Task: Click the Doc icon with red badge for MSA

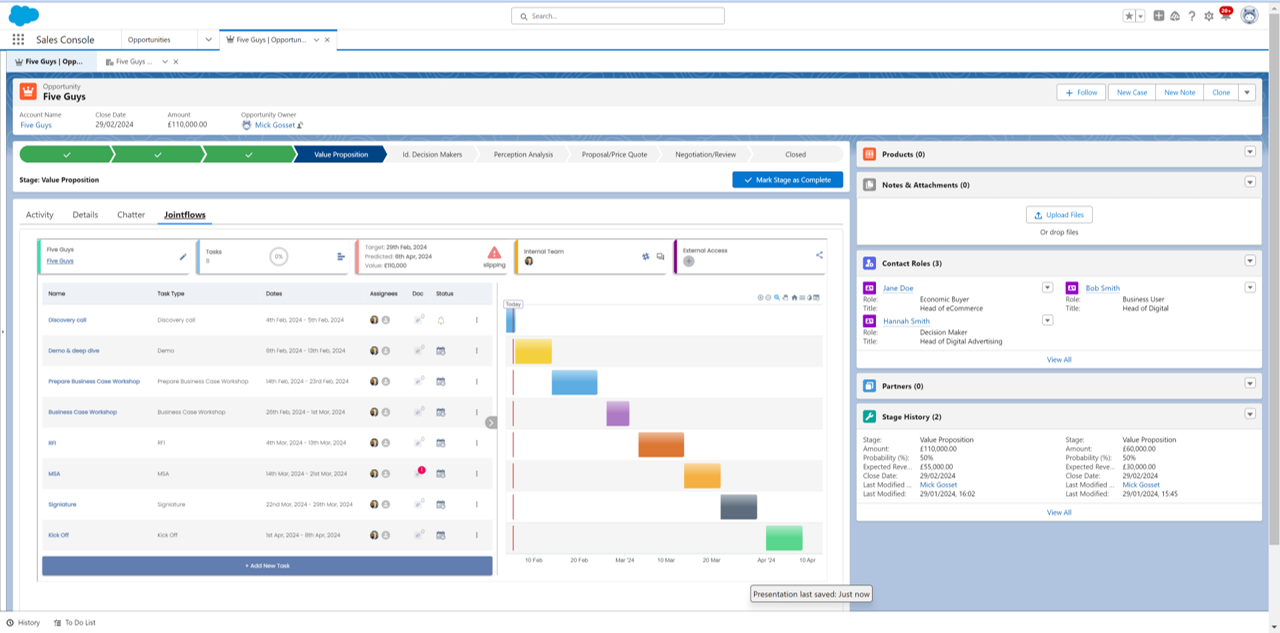Action: click(x=419, y=473)
